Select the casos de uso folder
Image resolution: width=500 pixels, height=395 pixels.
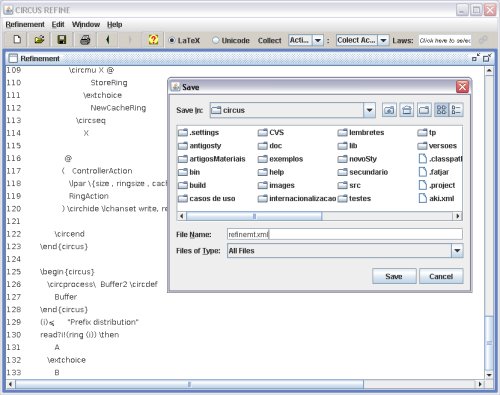pyautogui.click(x=206, y=198)
